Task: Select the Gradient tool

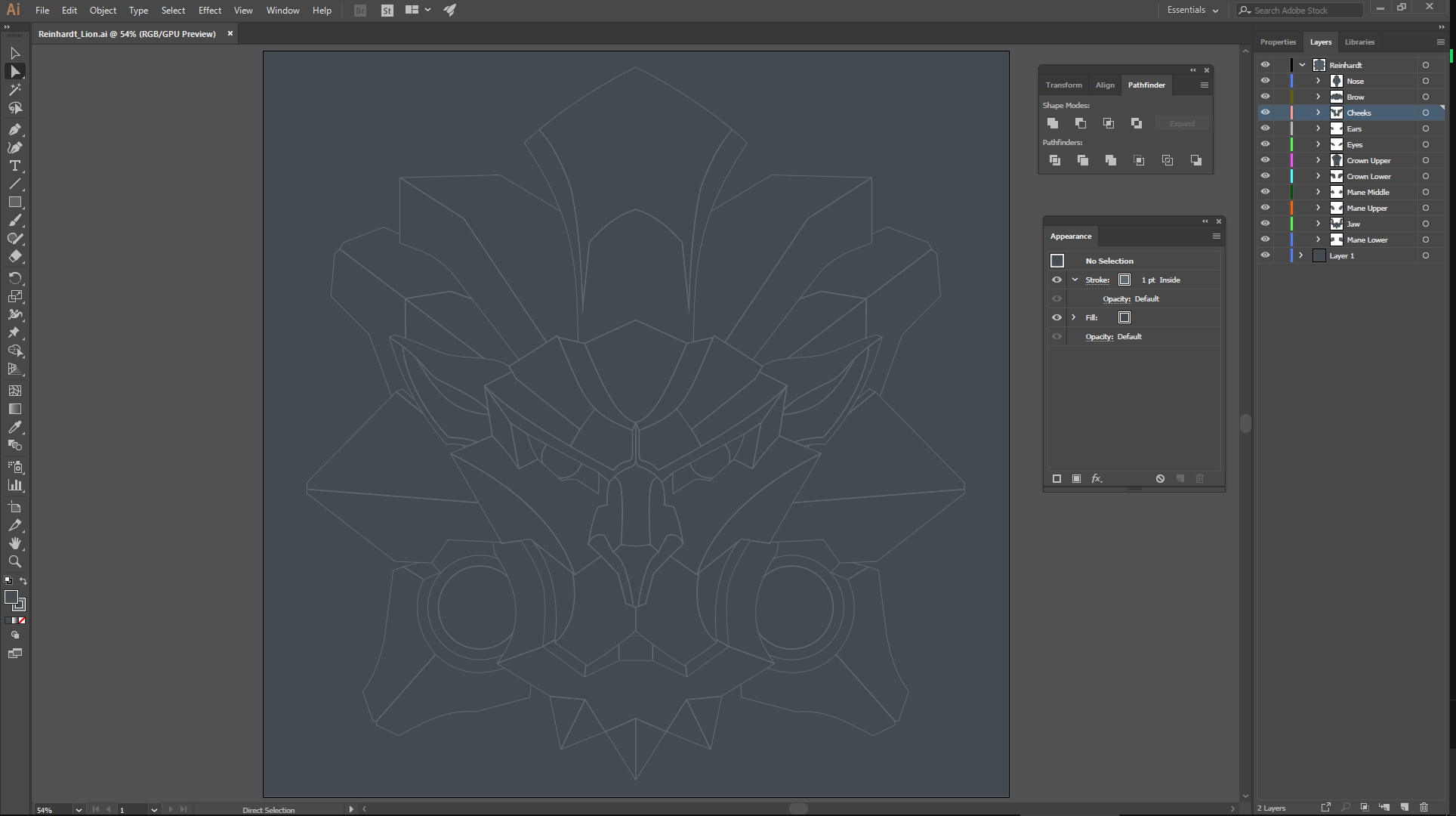Action: pyautogui.click(x=15, y=409)
